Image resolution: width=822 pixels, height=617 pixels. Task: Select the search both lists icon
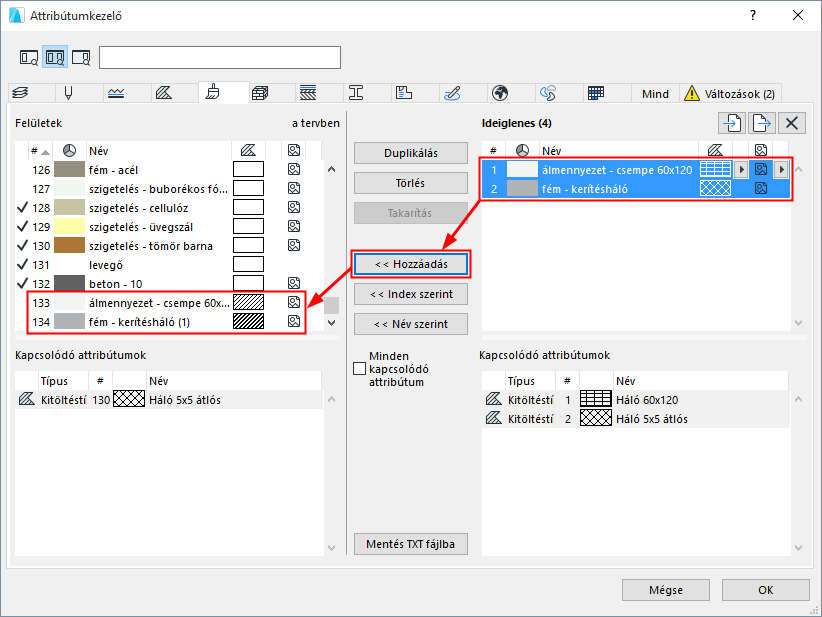point(55,57)
